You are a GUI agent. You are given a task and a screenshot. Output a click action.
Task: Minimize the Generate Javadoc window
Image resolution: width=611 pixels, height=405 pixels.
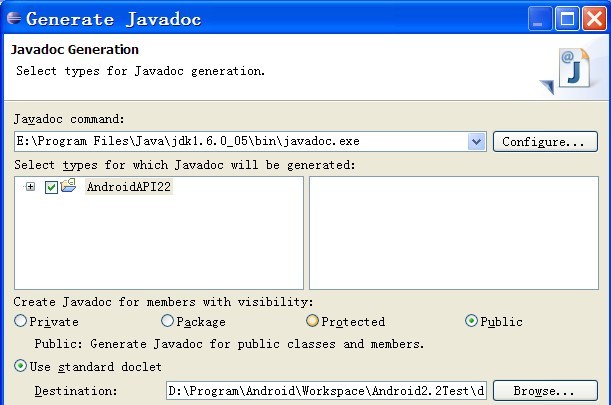tap(540, 19)
